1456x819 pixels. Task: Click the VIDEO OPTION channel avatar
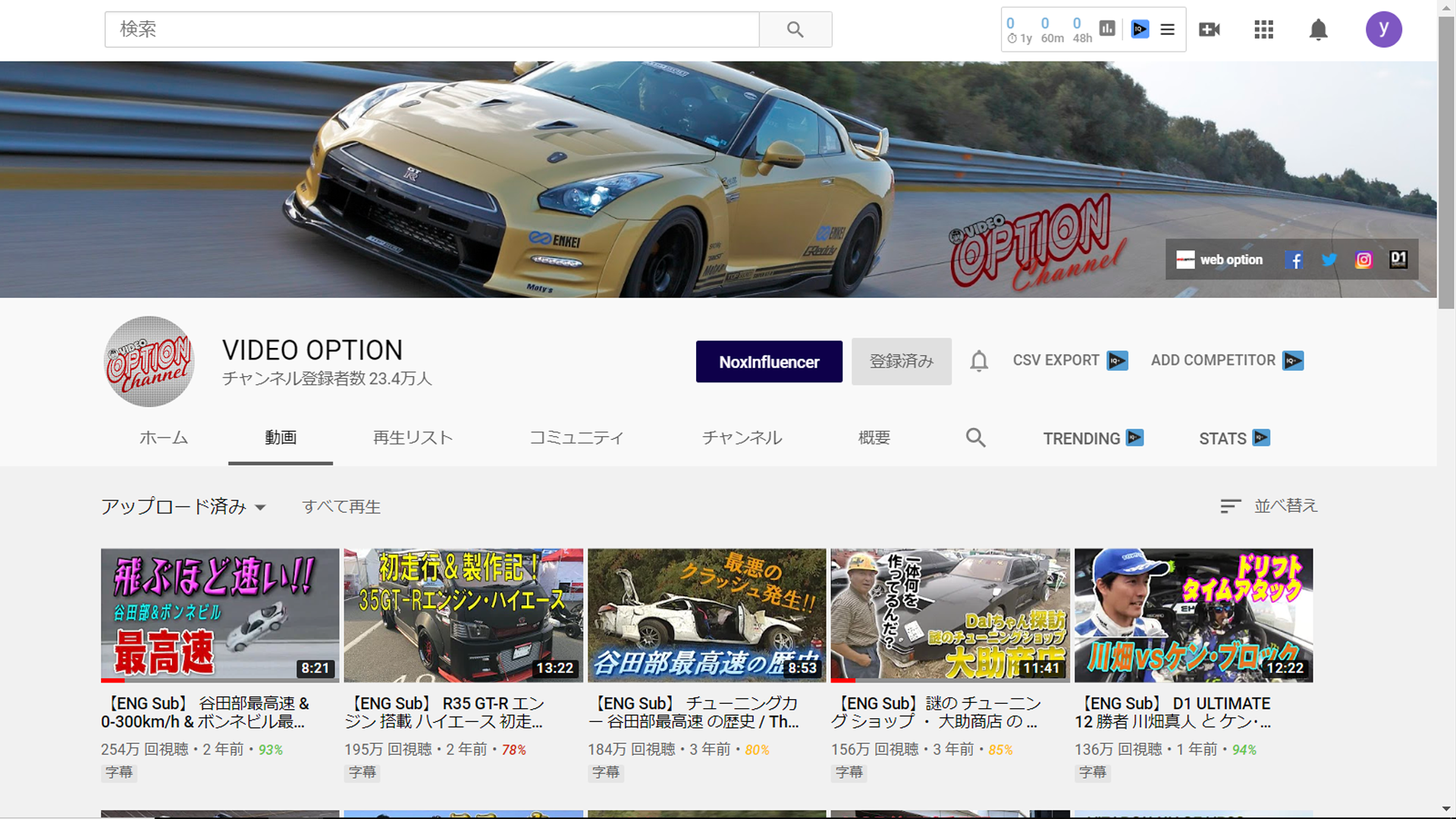149,361
